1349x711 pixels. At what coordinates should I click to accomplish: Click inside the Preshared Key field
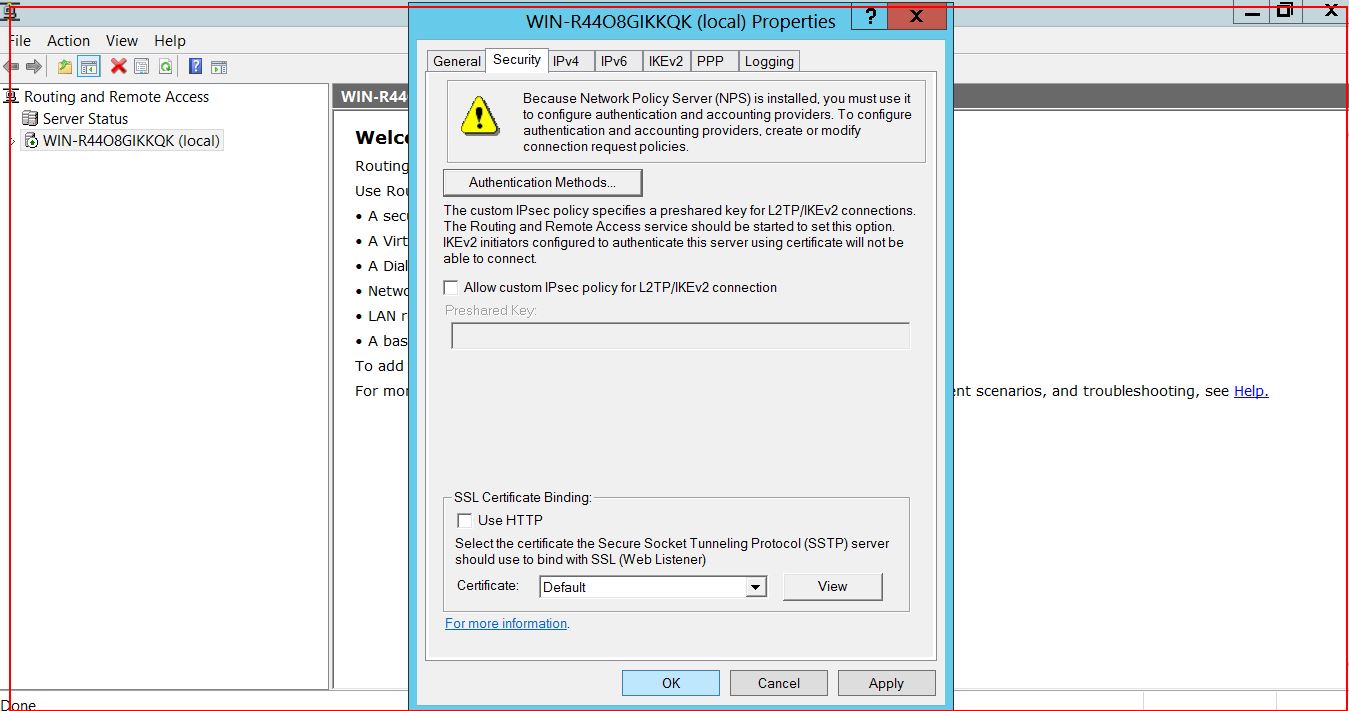click(680, 336)
